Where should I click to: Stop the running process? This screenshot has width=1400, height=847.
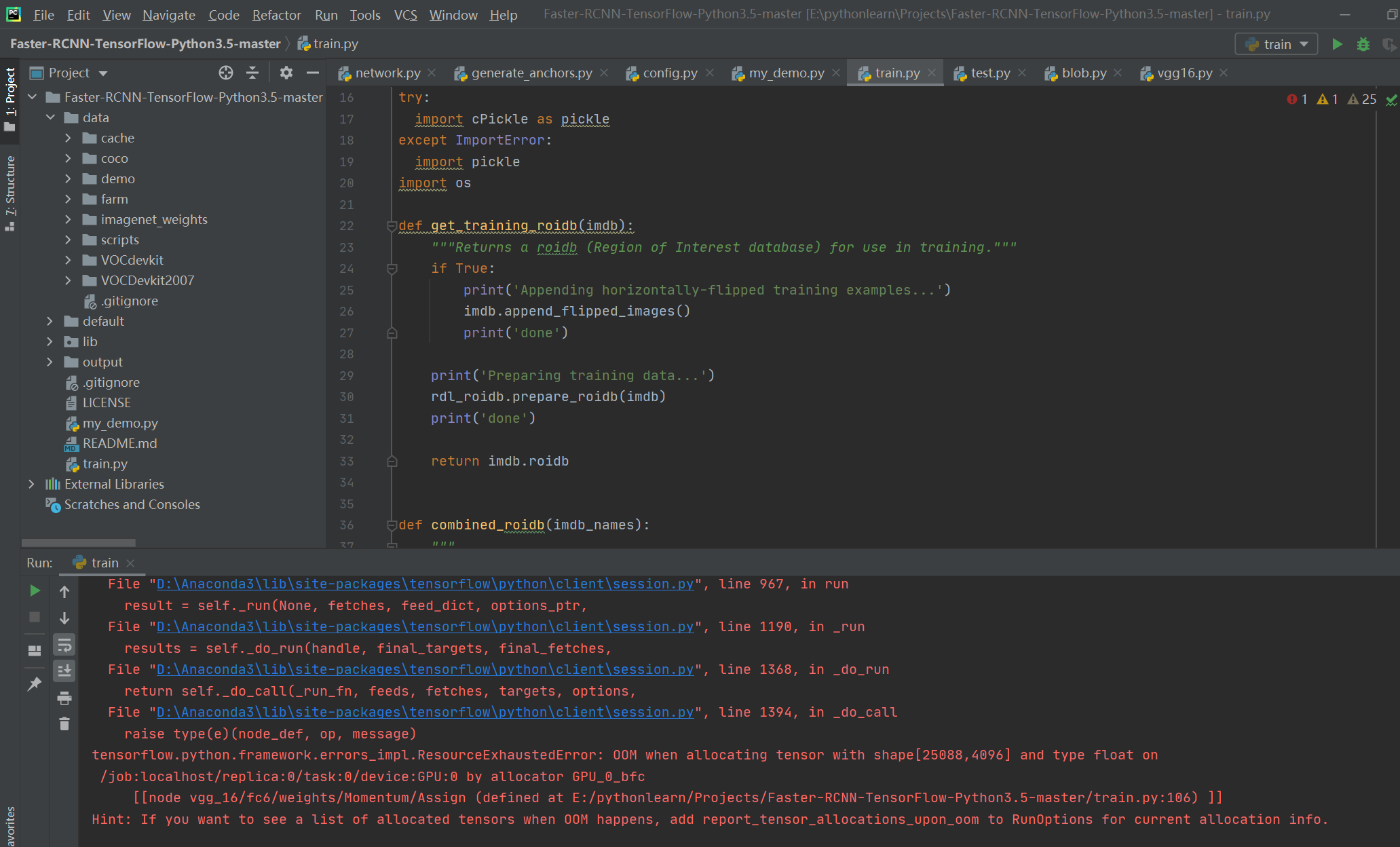click(35, 617)
